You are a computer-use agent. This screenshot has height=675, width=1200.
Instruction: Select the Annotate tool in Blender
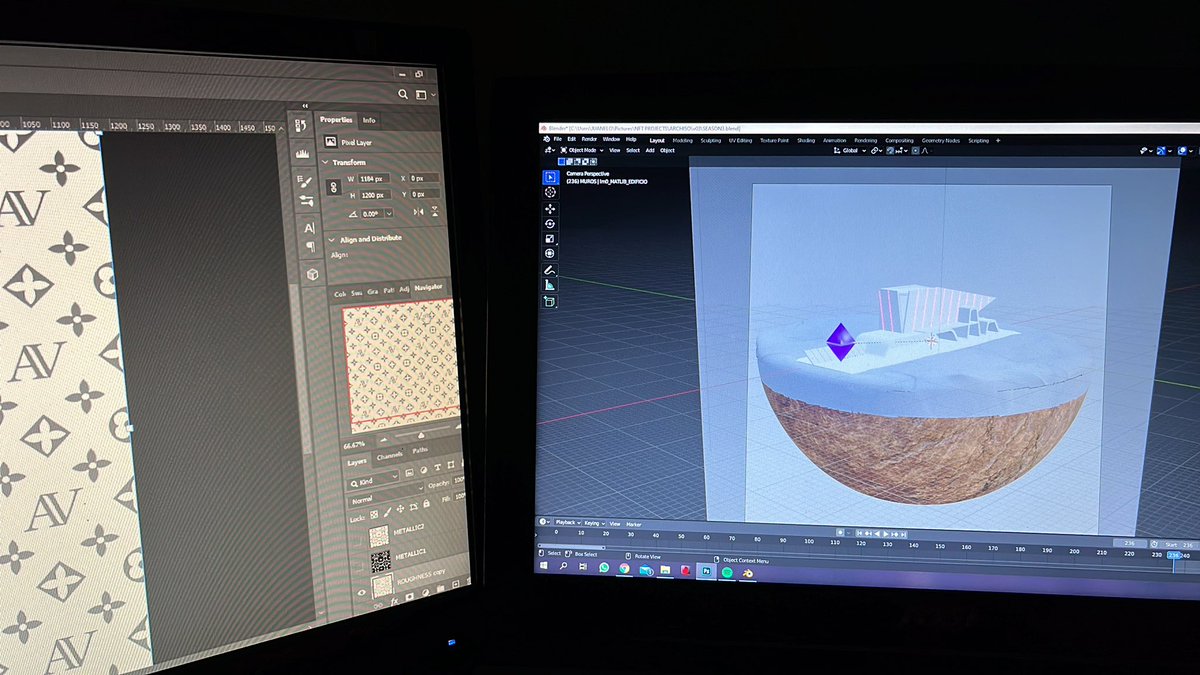(550, 271)
